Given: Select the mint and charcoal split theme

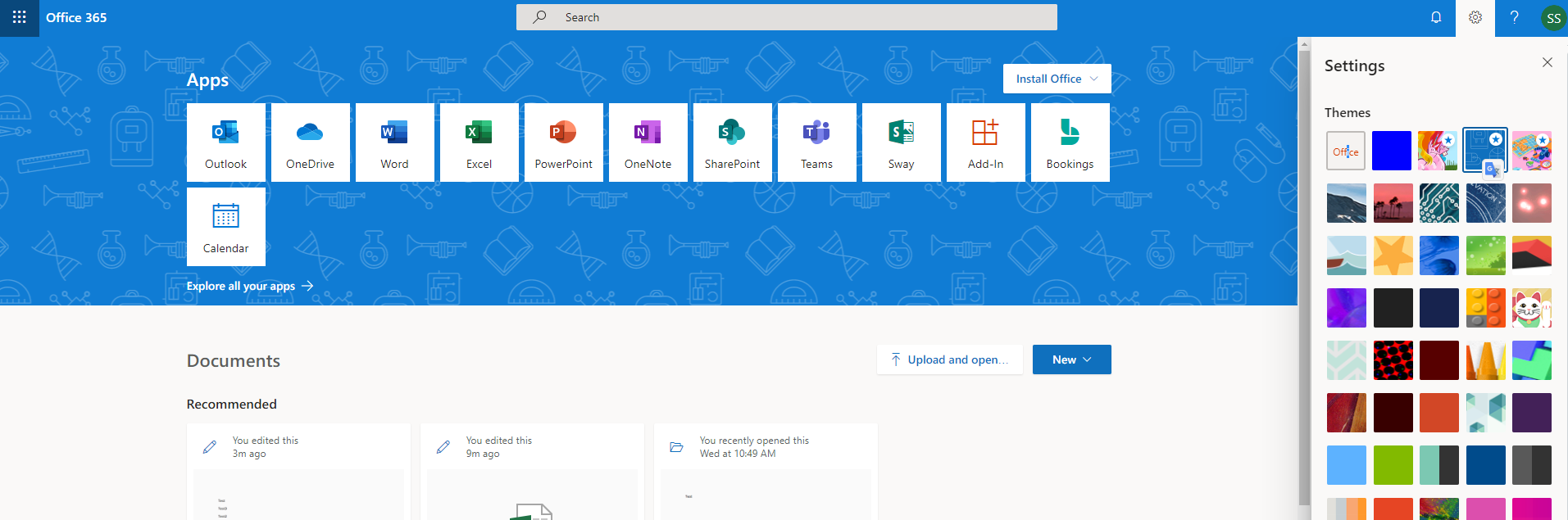Looking at the screenshot, I should (1438, 465).
